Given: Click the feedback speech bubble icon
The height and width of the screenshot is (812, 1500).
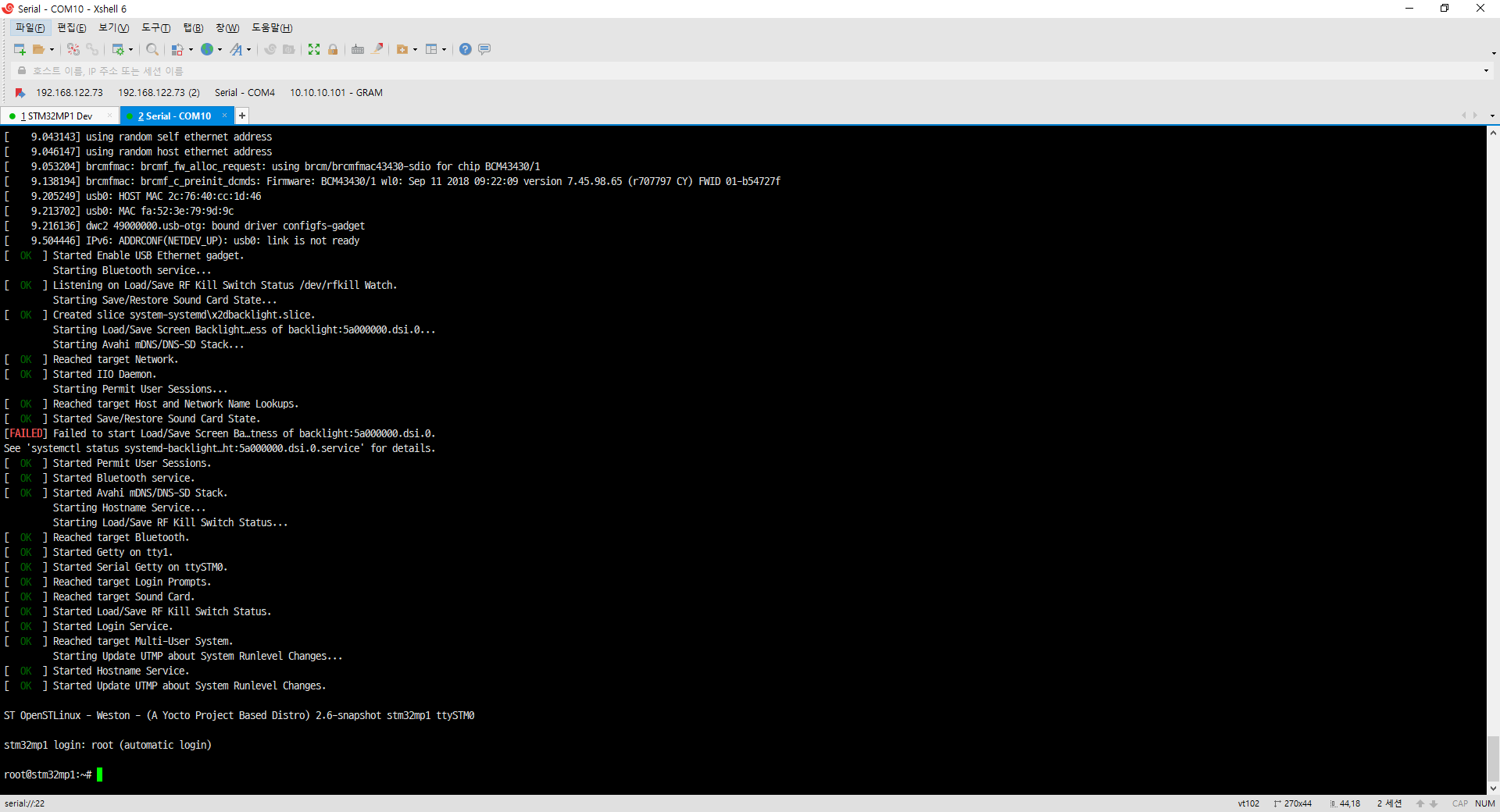Looking at the screenshot, I should coord(484,49).
